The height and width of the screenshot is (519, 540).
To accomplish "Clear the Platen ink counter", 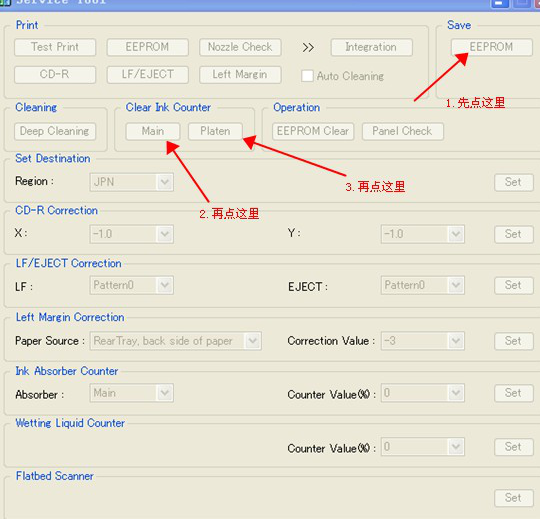I will 215,131.
